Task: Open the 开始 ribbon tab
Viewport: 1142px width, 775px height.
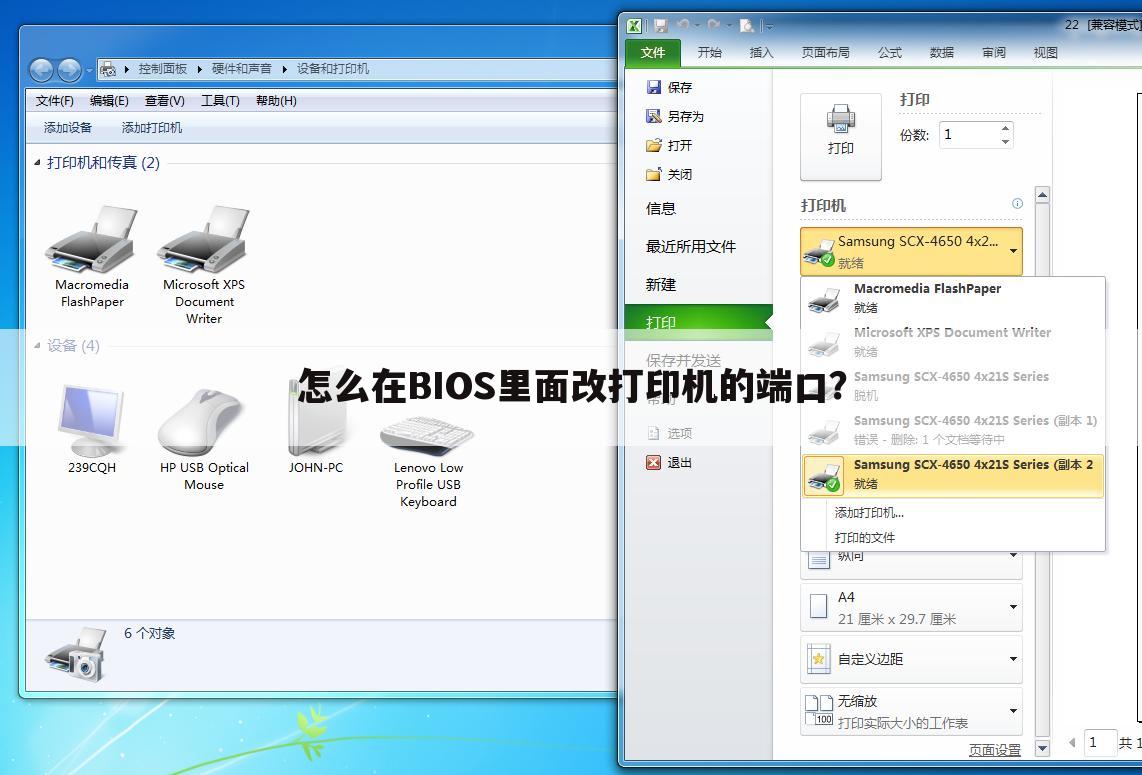Action: [709, 52]
